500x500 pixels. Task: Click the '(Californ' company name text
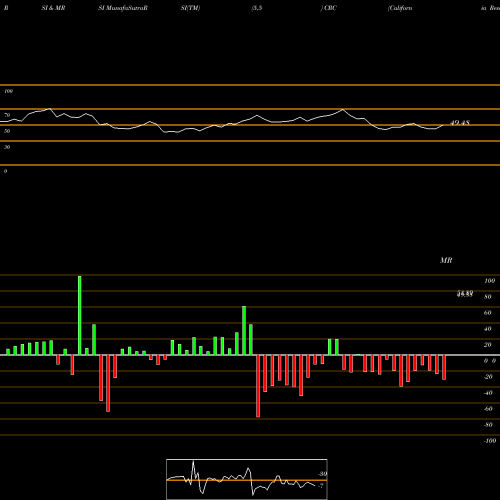point(400,8)
